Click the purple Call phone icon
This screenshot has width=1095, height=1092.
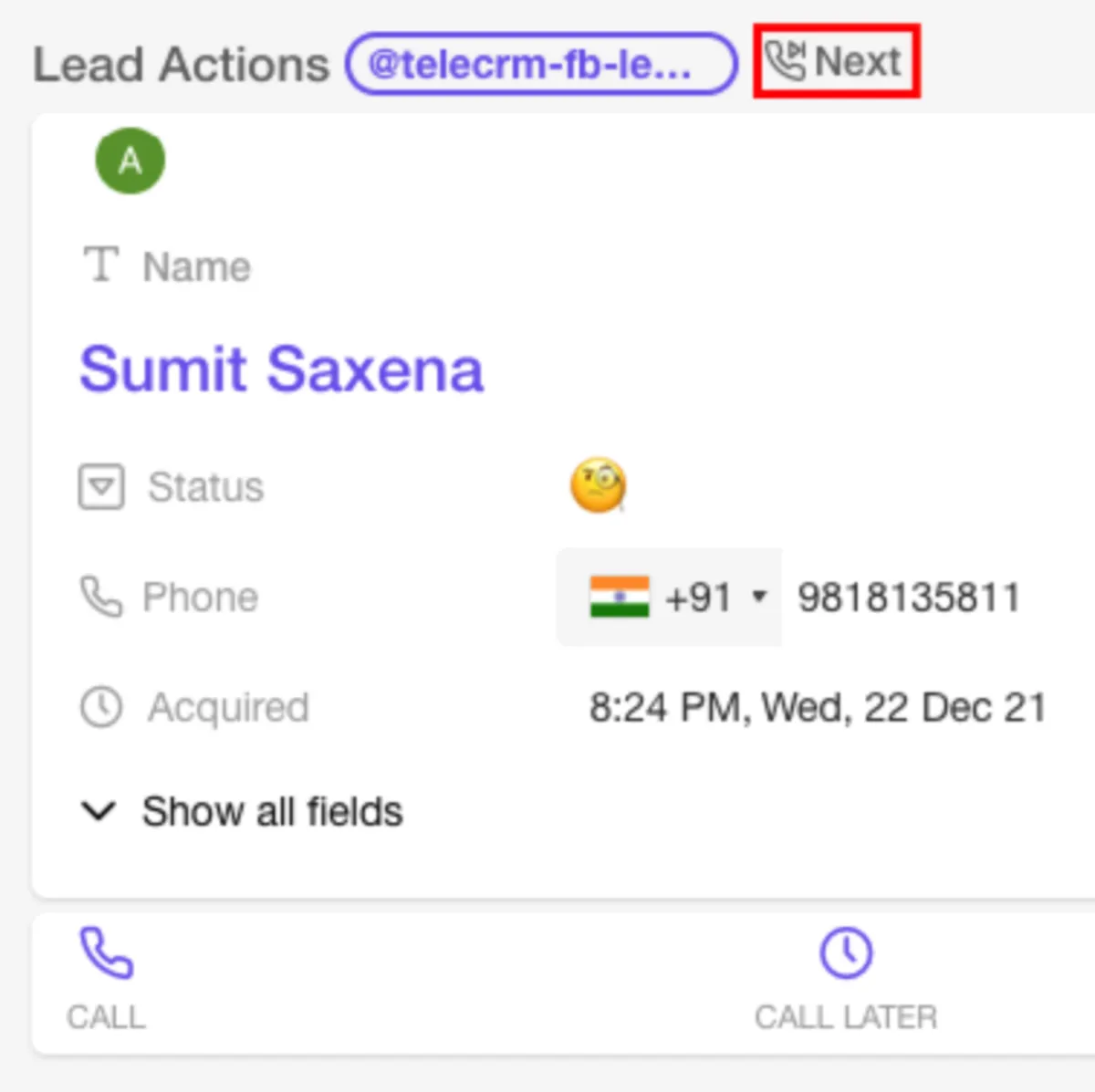click(x=106, y=952)
